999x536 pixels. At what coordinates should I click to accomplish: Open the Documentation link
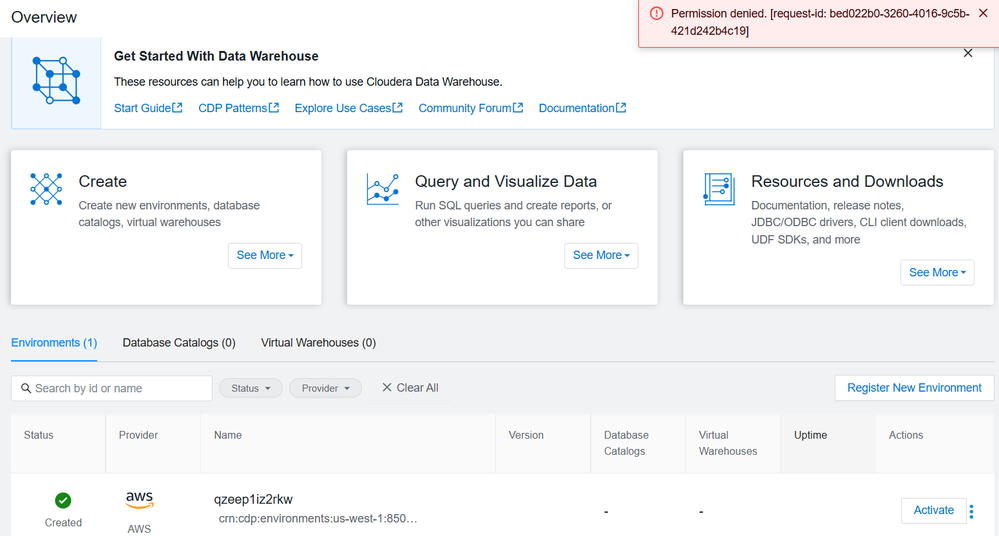coord(582,108)
